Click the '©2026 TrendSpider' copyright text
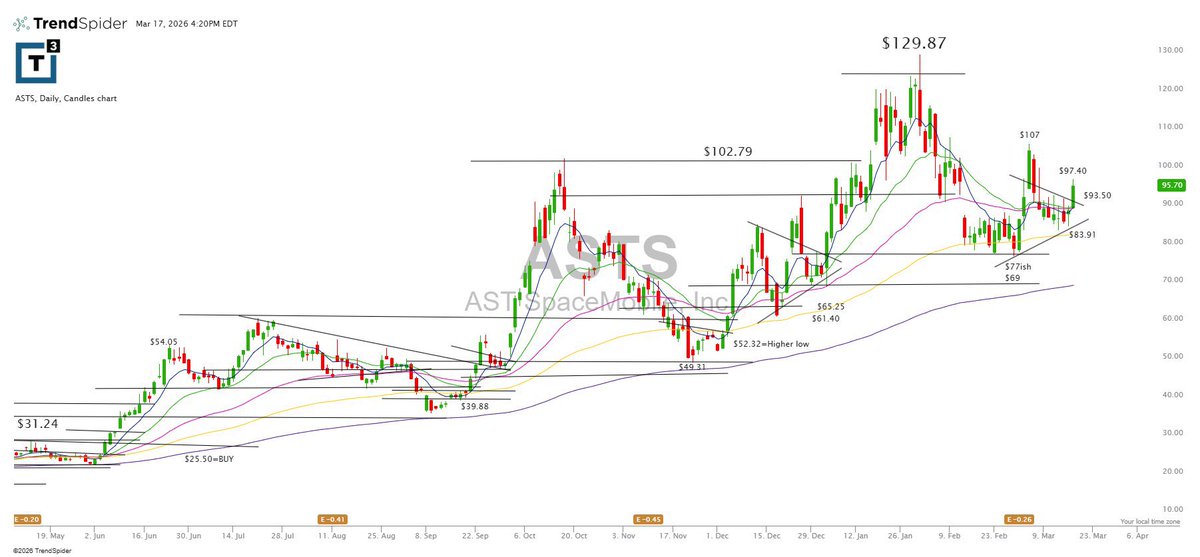1200x557 pixels. pyautogui.click(x=40, y=551)
